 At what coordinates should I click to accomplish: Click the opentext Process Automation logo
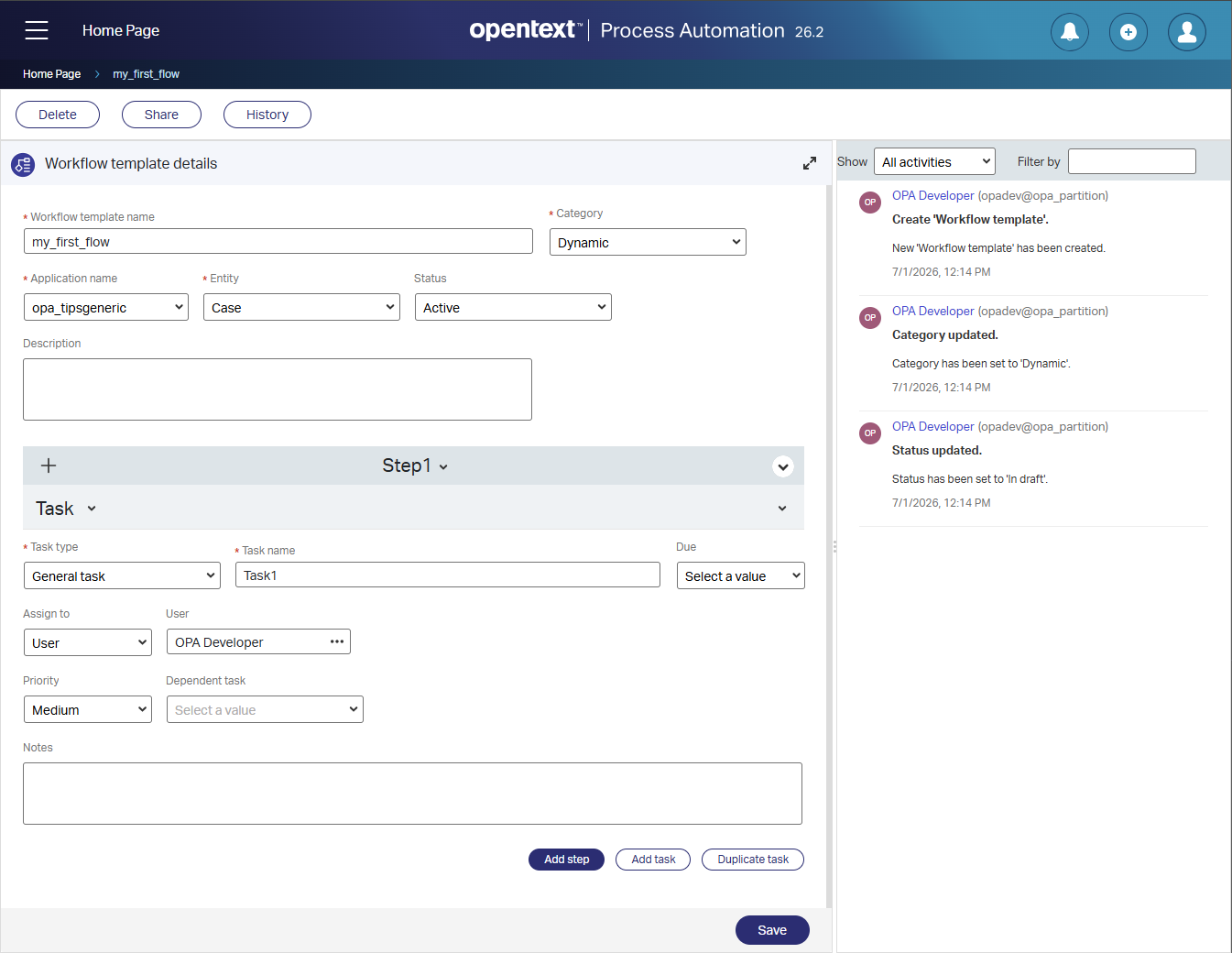[647, 30]
